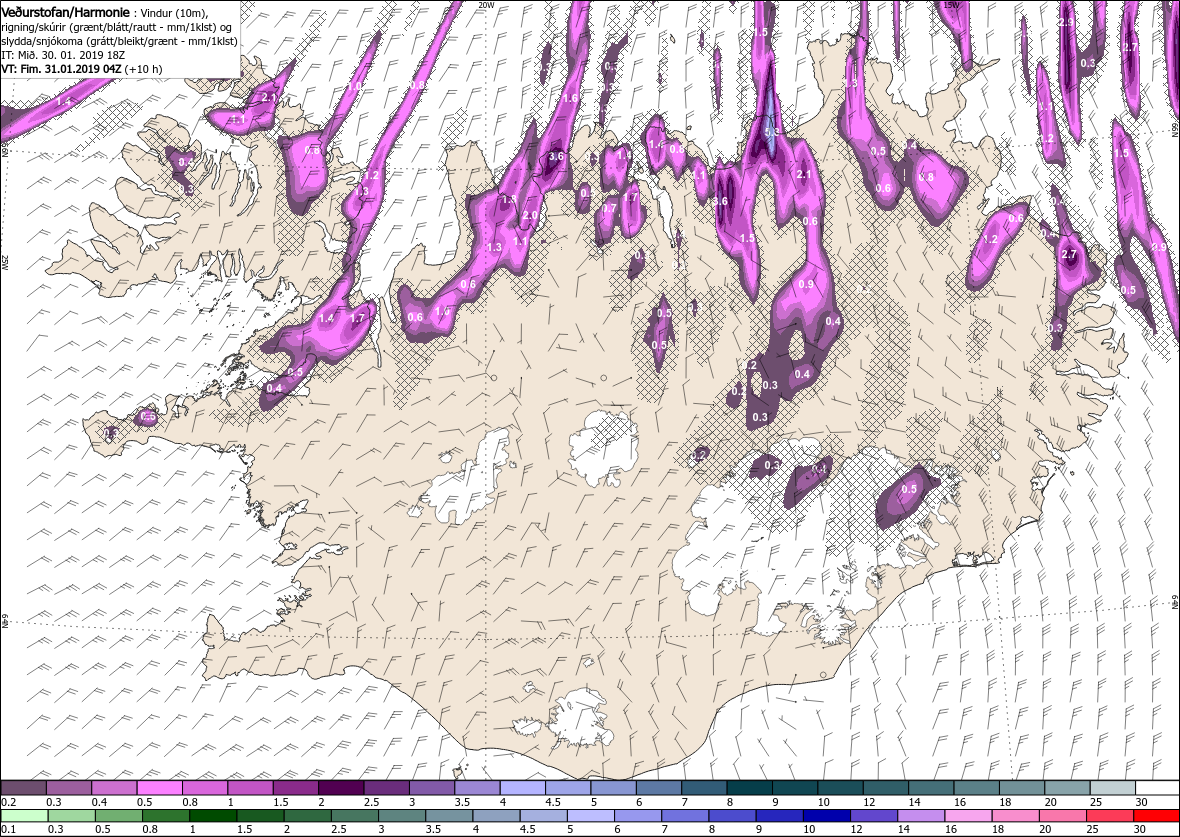Click the '4.5' label in the upper legend
Image resolution: width=1180 pixels, height=837 pixels.
(x=554, y=802)
